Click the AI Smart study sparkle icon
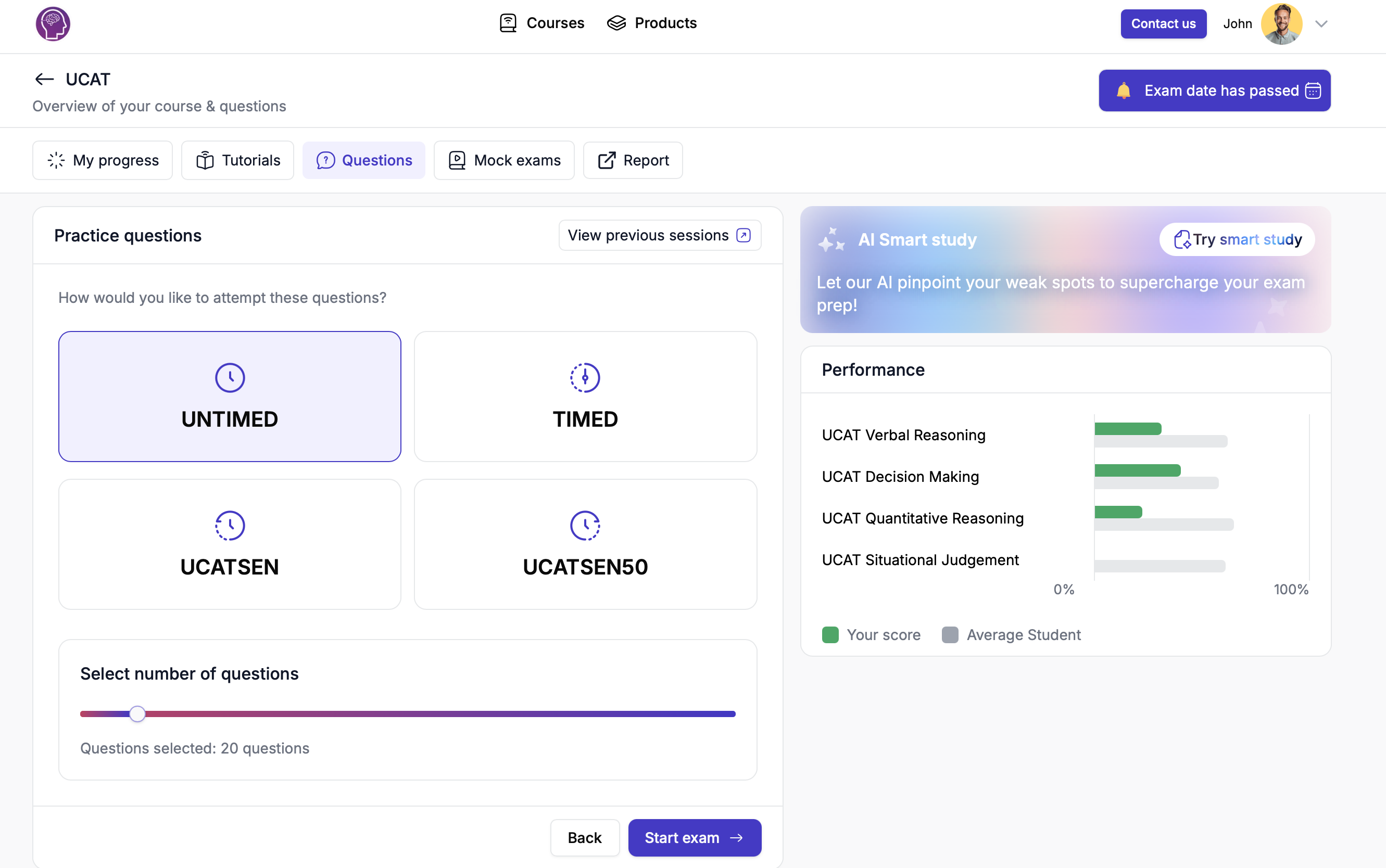Image resolution: width=1386 pixels, height=868 pixels. [831, 239]
